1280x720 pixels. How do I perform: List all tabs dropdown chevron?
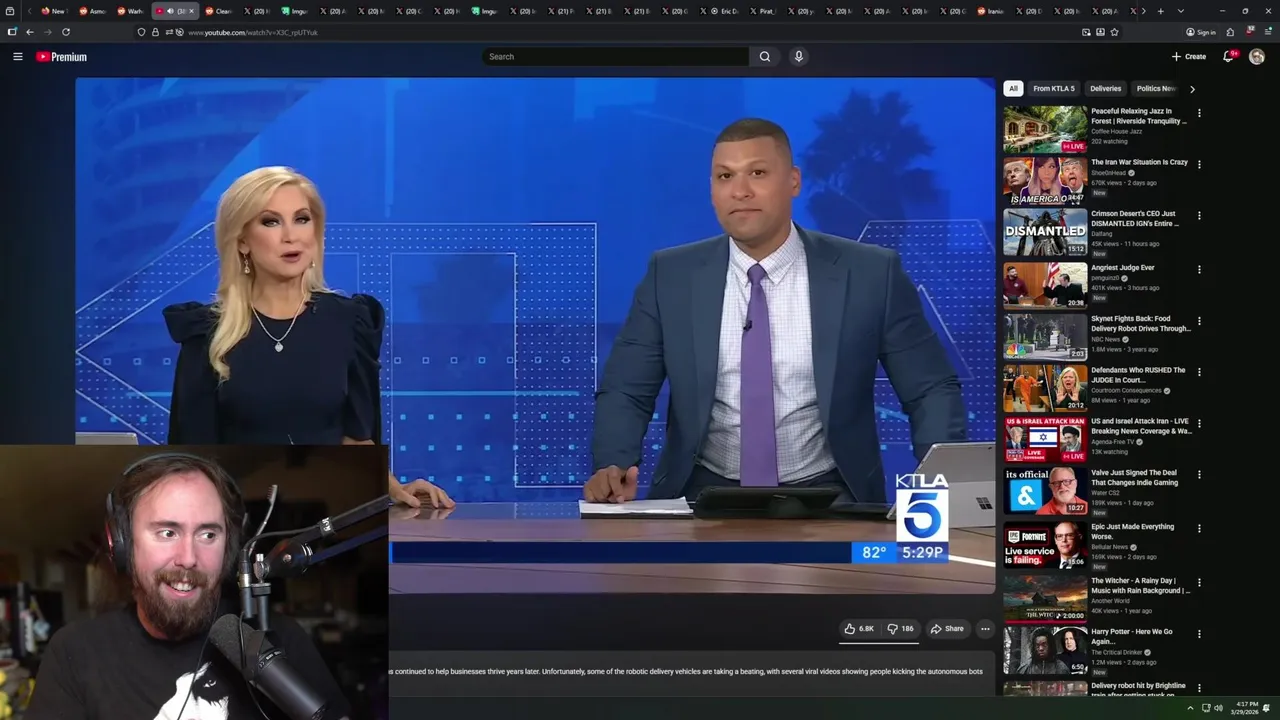pyautogui.click(x=1181, y=11)
